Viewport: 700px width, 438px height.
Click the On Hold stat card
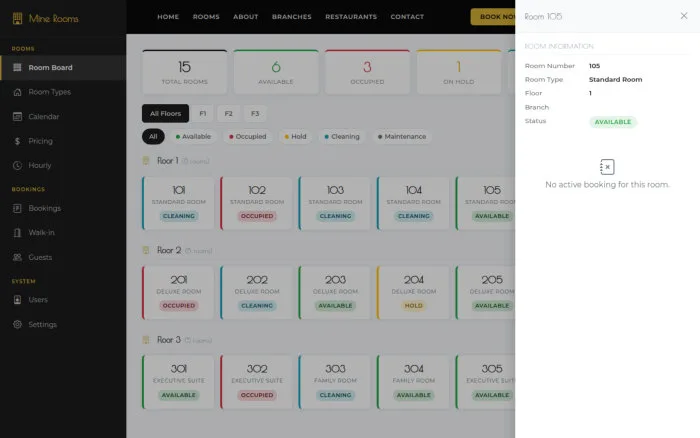458,72
